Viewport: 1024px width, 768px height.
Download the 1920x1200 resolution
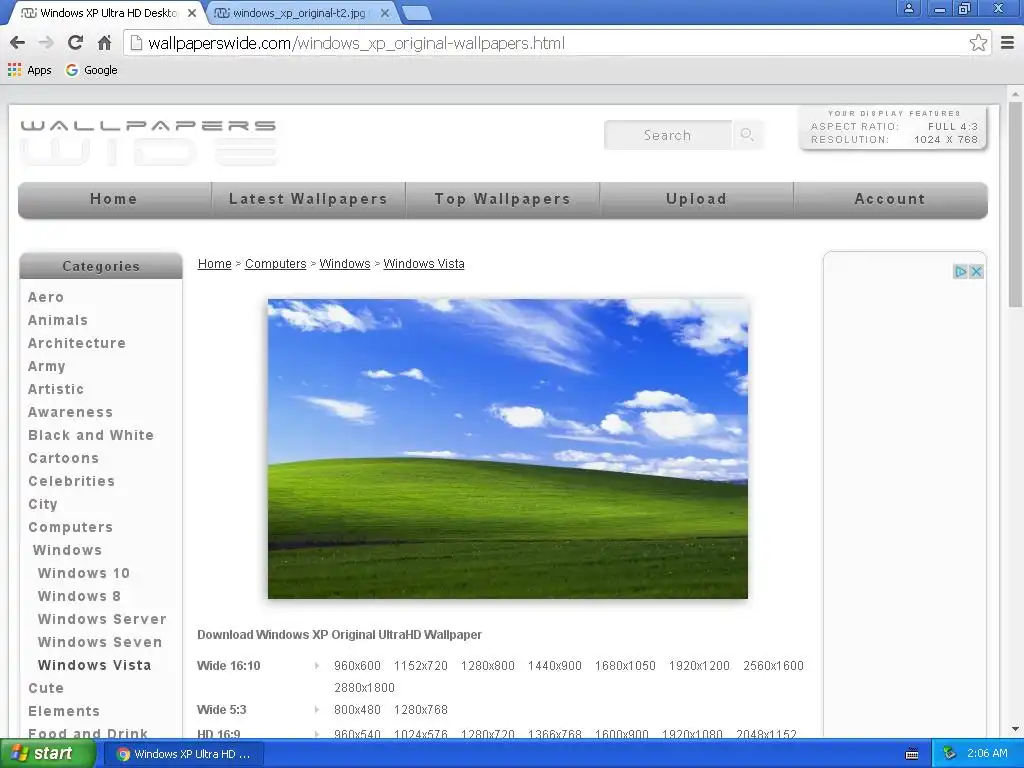pos(699,666)
